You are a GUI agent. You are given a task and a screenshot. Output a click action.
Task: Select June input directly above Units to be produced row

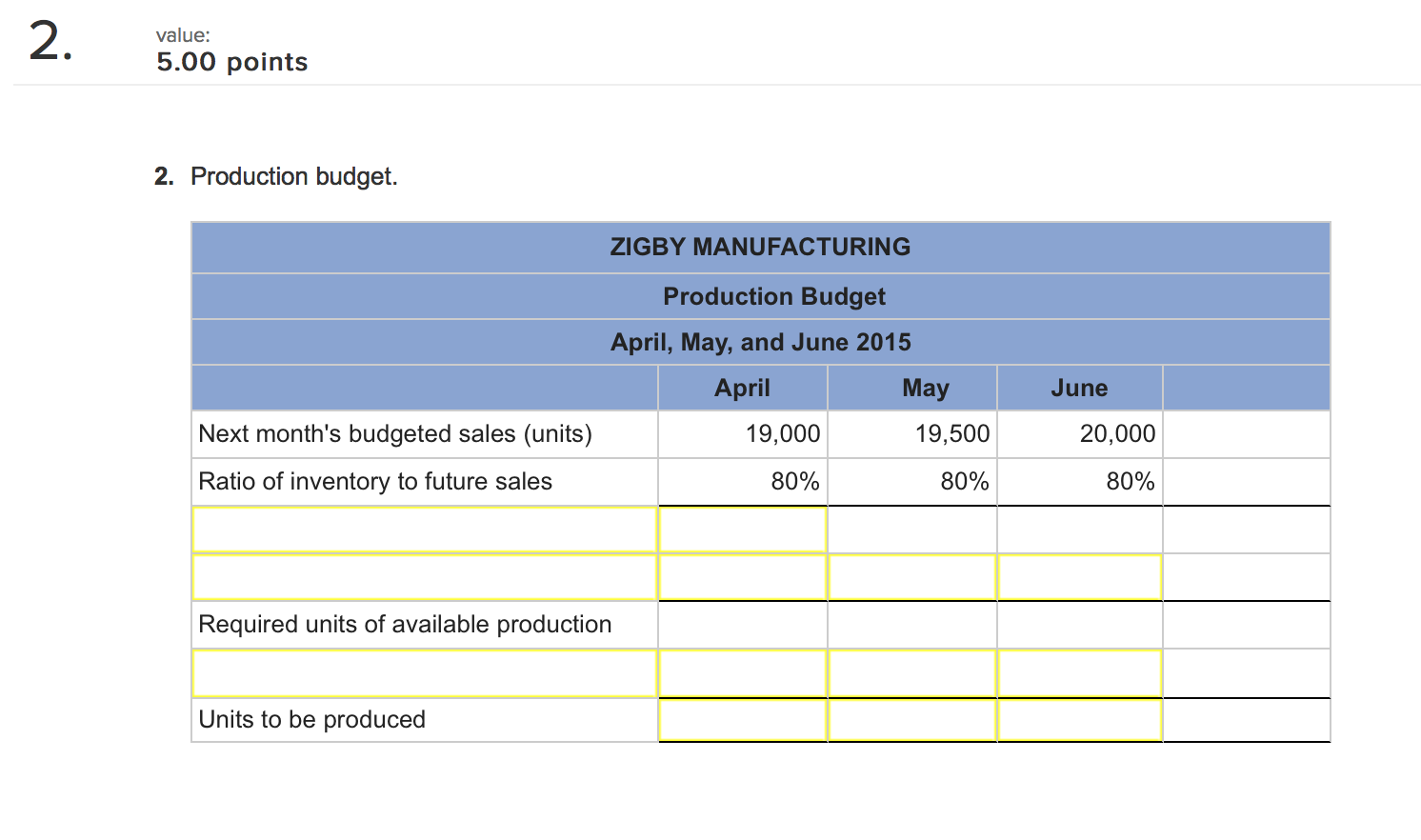(x=1079, y=673)
